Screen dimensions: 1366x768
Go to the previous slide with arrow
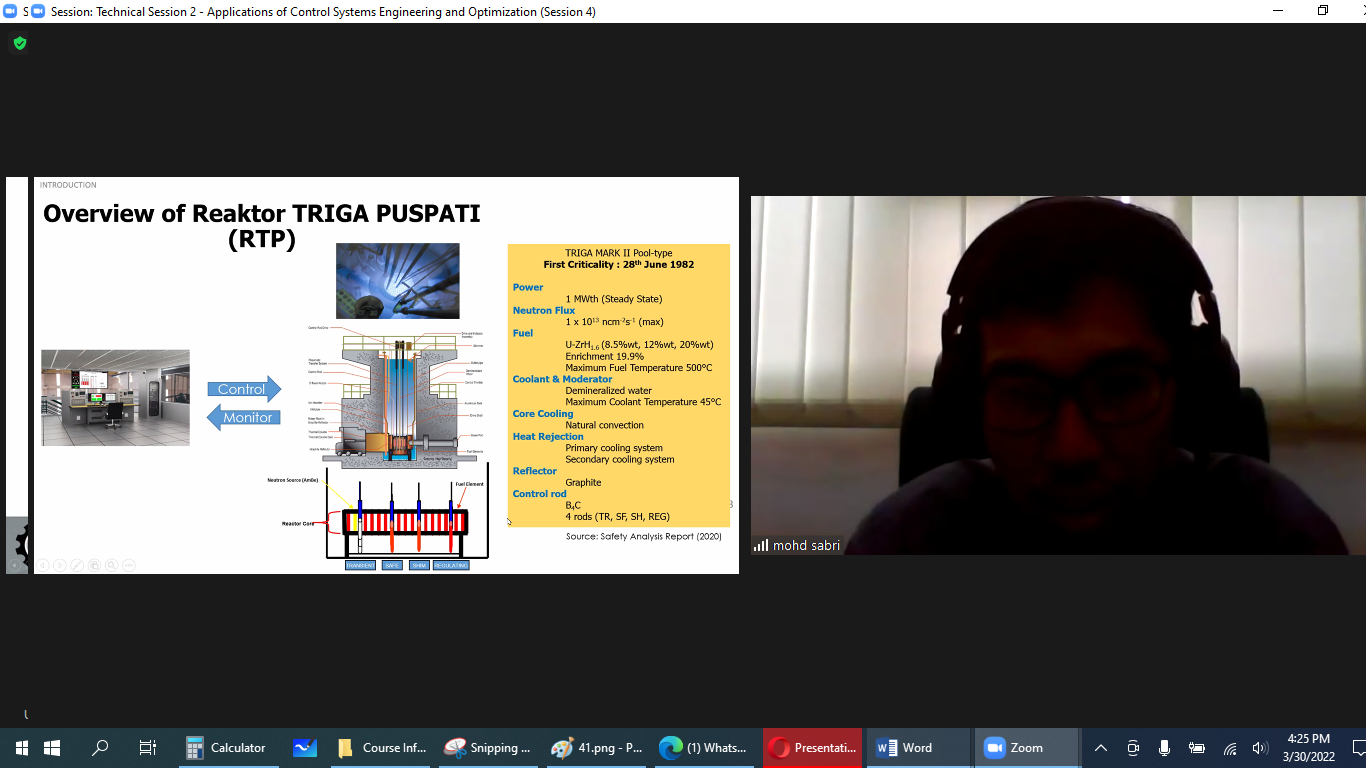(x=43, y=565)
